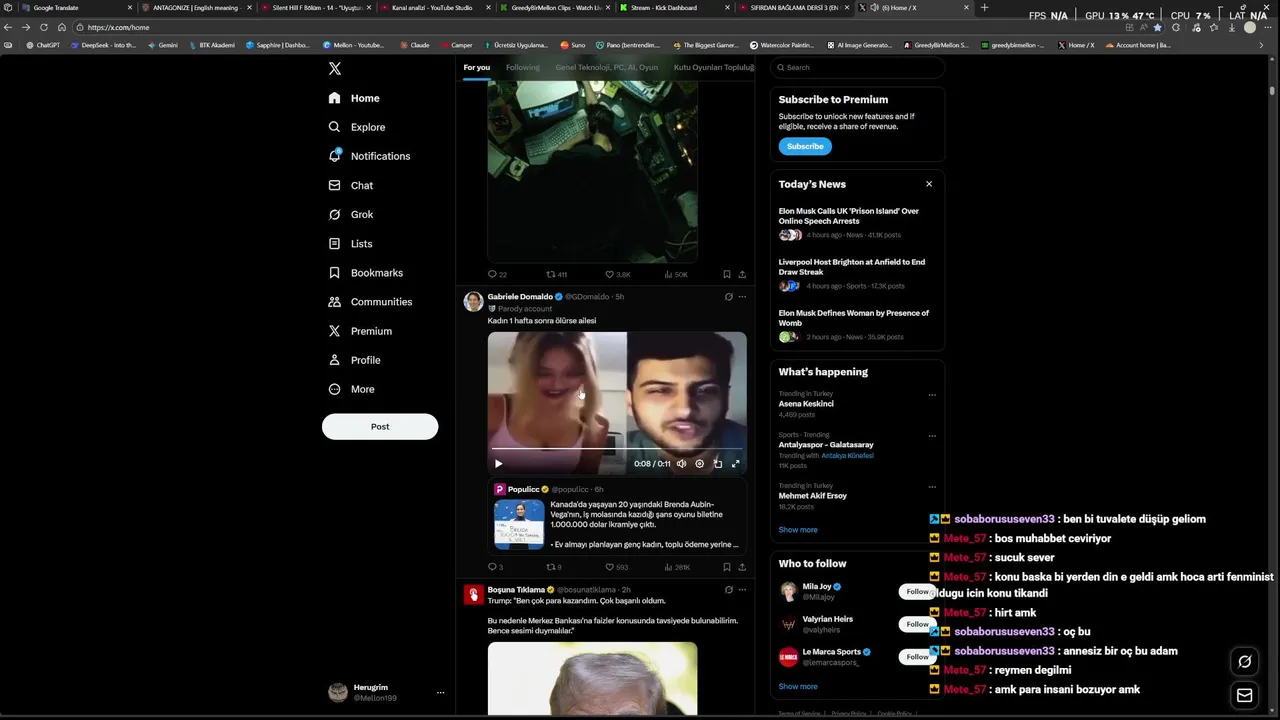Click the reply icon on Gabriele Domaldo's post
Screen dimensions: 1280x720
pyautogui.click(x=492, y=567)
